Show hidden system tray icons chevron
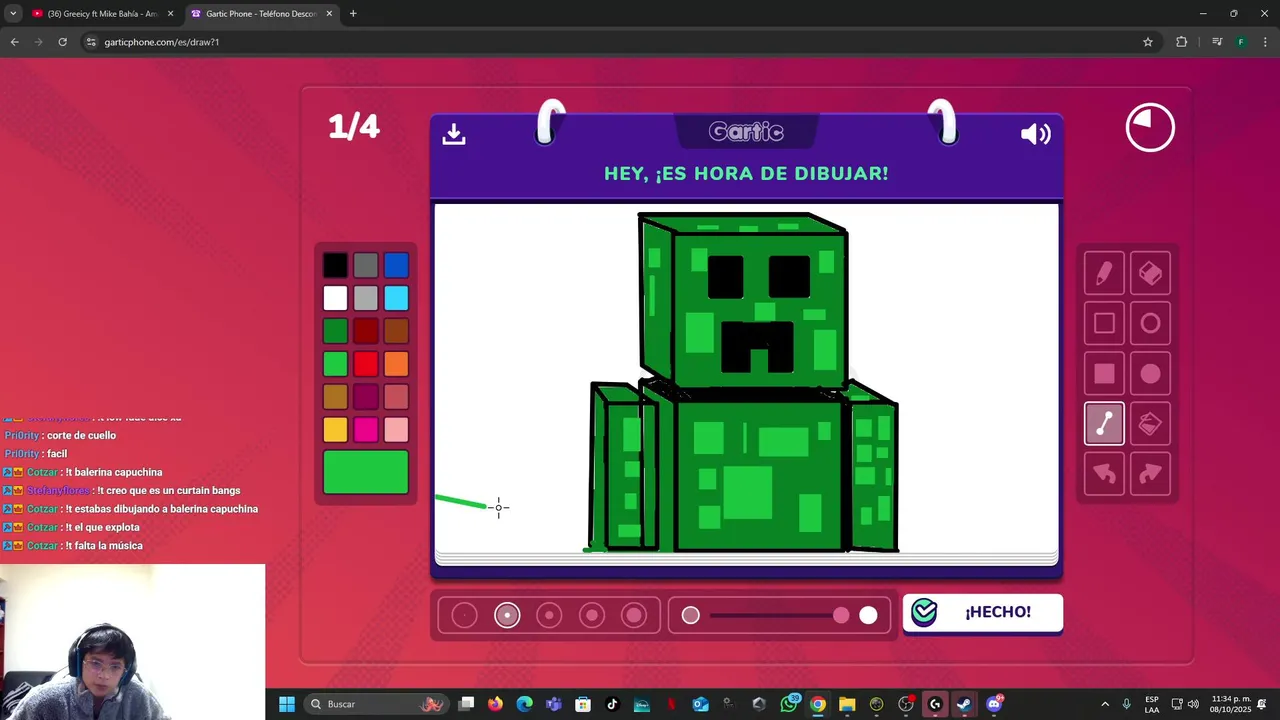The height and width of the screenshot is (720, 1280). (x=1105, y=704)
